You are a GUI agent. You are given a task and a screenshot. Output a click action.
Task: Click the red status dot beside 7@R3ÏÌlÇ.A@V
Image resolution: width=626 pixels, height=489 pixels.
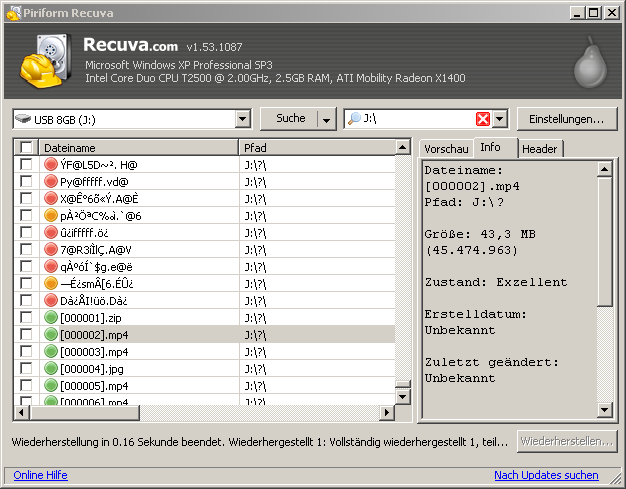51,249
